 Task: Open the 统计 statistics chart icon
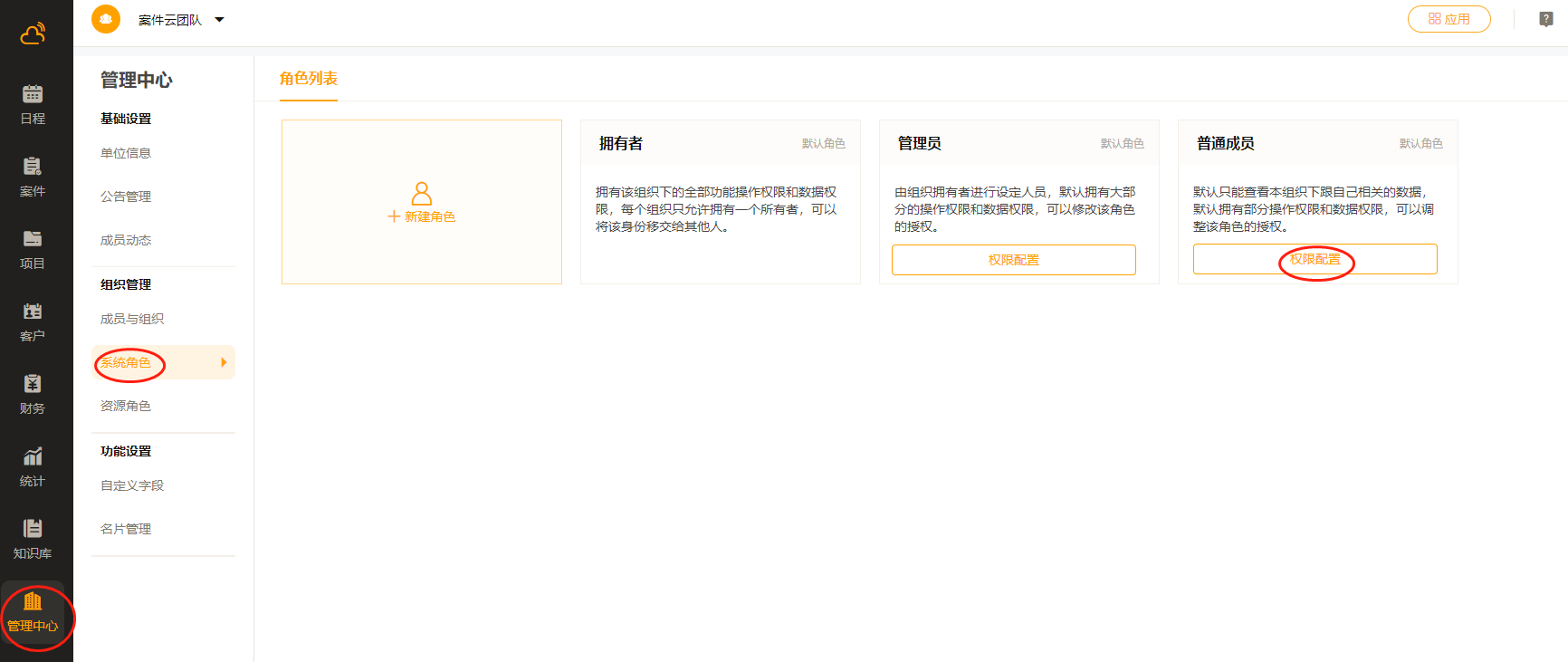[33, 456]
